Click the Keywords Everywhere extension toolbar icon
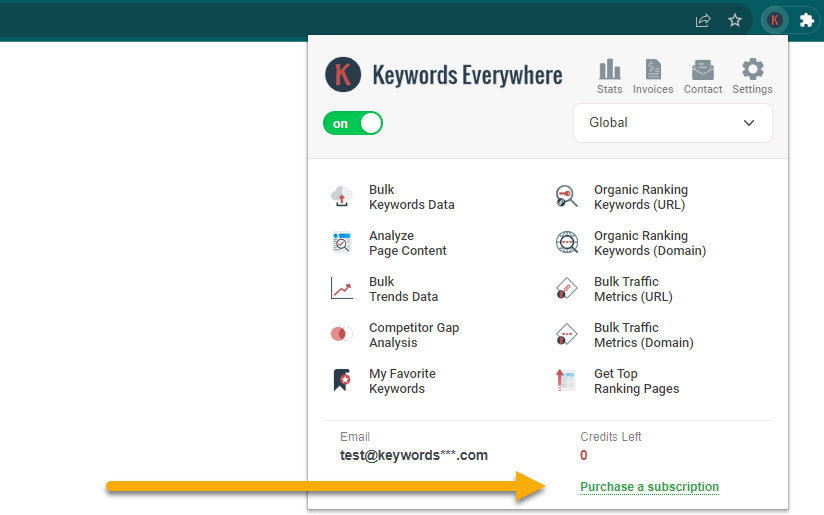 (775, 20)
